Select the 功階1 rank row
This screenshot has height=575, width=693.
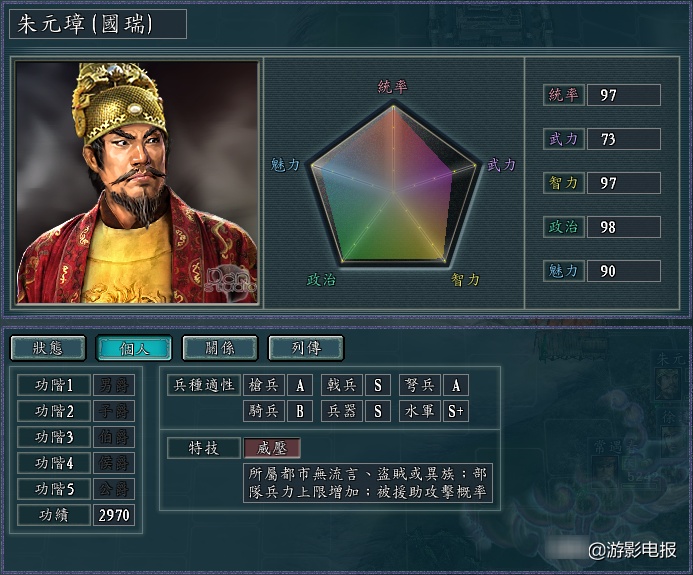76,385
